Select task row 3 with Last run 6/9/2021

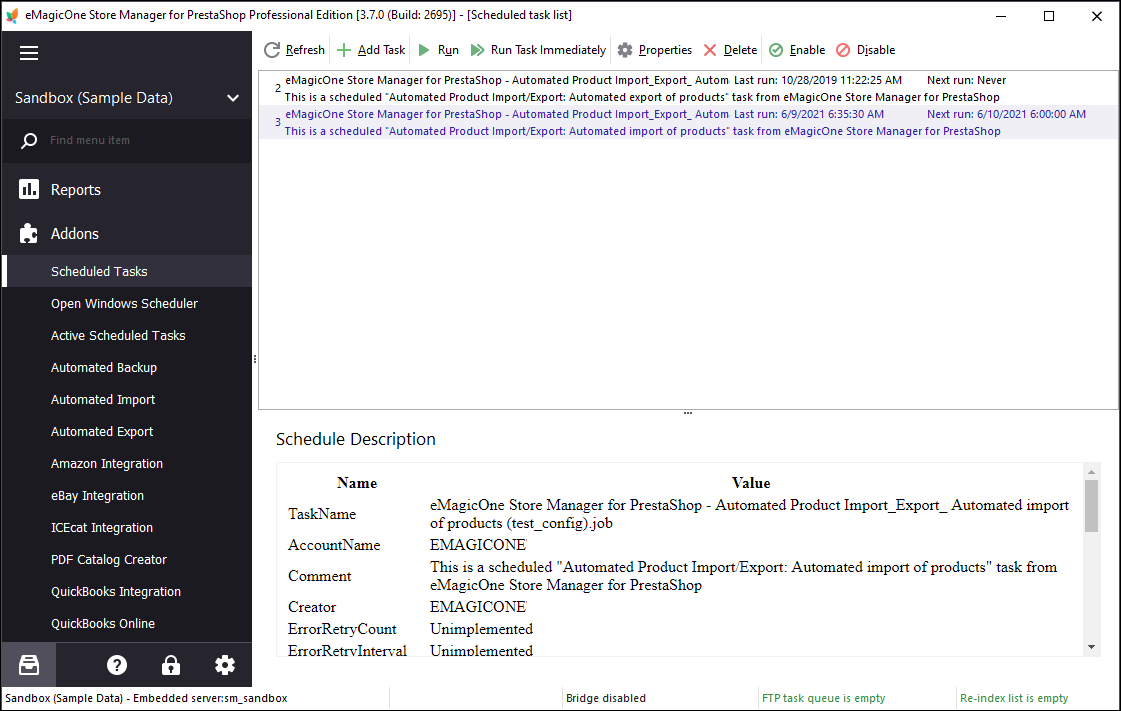pyautogui.click(x=688, y=122)
